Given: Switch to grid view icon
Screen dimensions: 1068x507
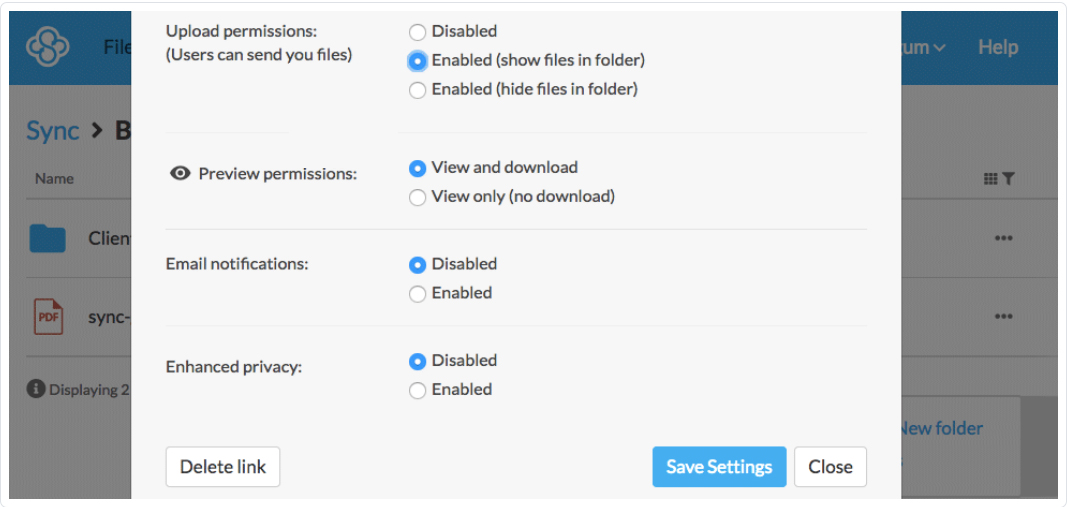Looking at the screenshot, I should click(991, 179).
